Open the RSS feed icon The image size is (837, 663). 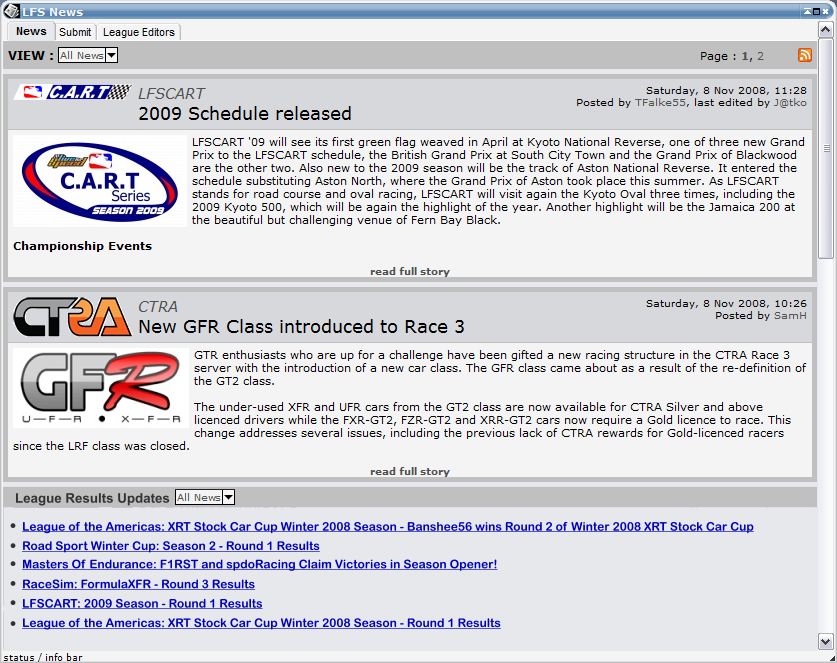[804, 55]
